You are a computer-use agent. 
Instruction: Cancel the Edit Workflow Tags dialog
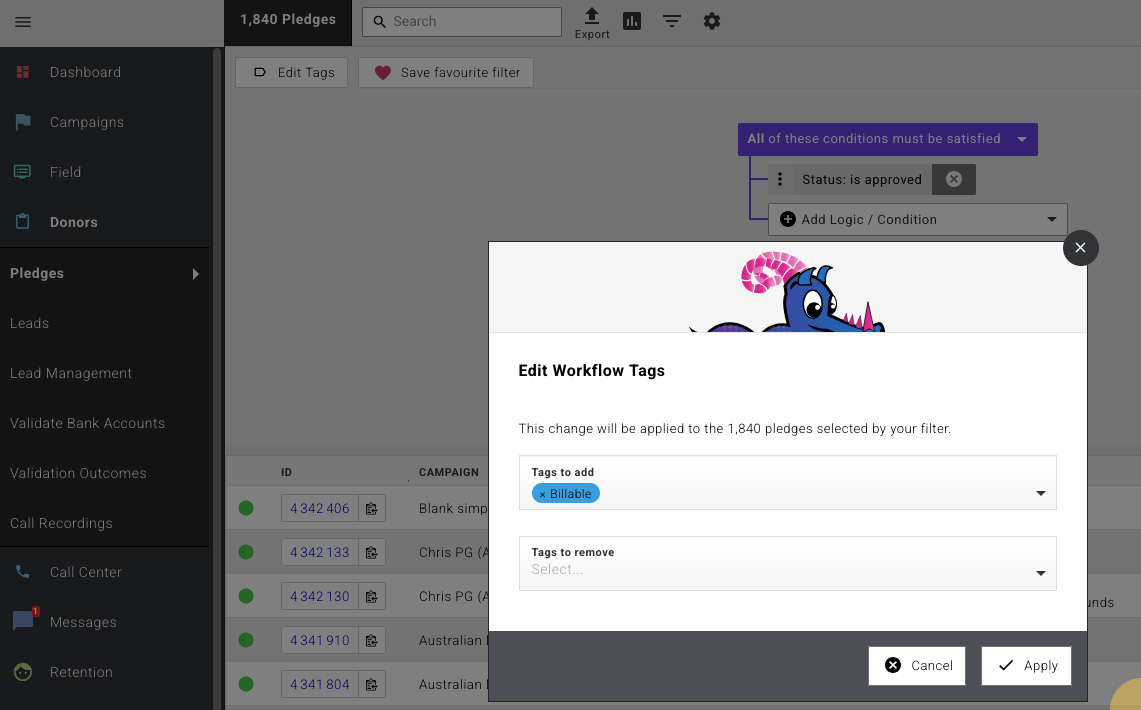[x=917, y=665]
